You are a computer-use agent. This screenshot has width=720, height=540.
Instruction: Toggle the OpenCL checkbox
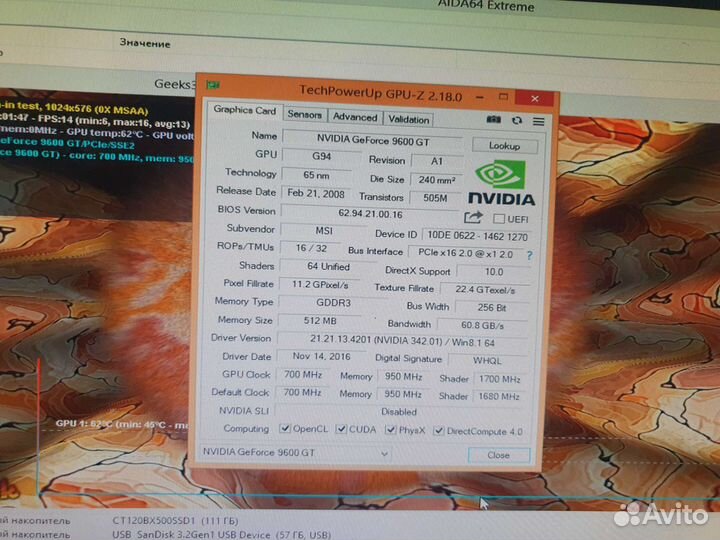pos(285,428)
